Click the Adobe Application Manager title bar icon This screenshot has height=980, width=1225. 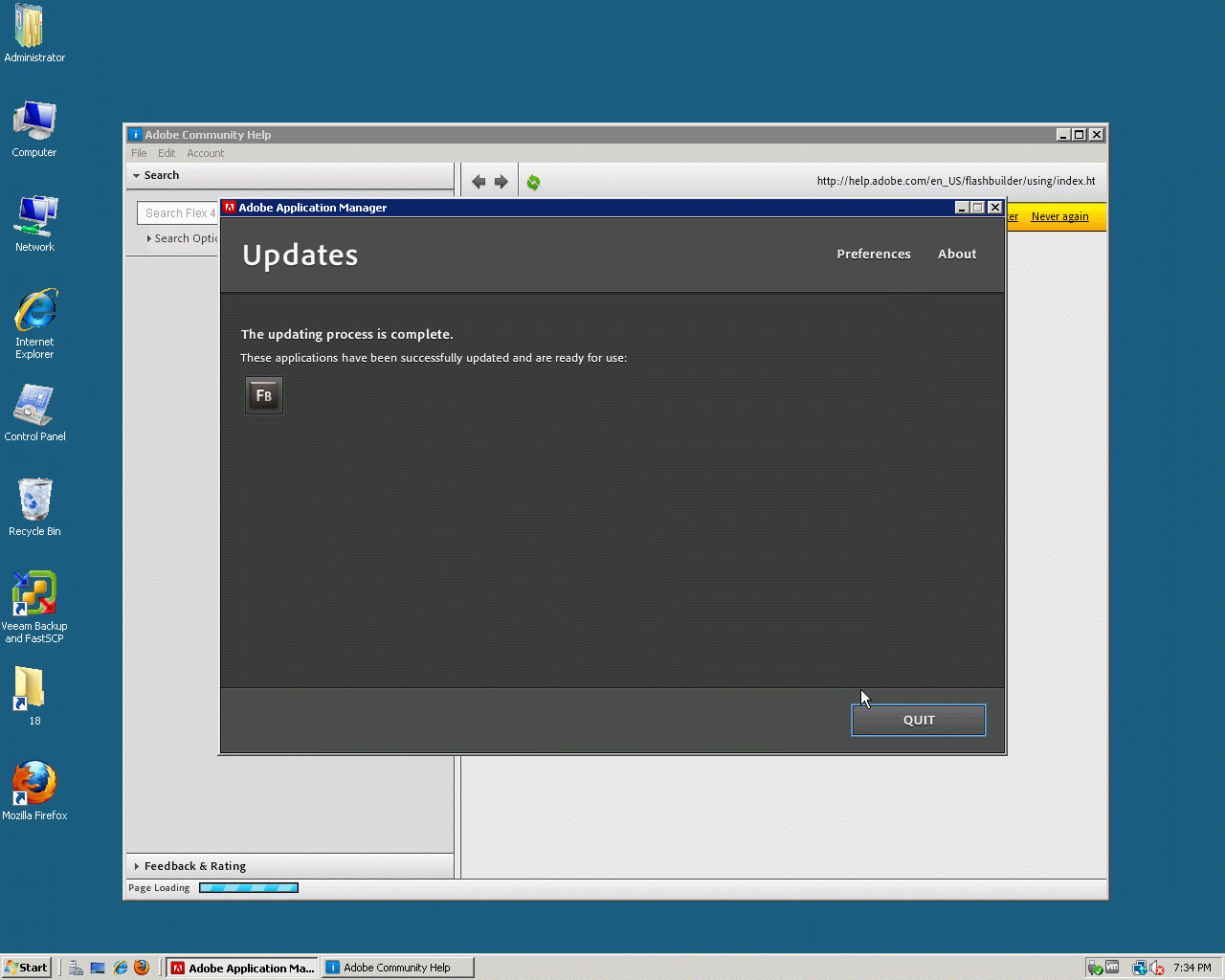click(x=230, y=207)
